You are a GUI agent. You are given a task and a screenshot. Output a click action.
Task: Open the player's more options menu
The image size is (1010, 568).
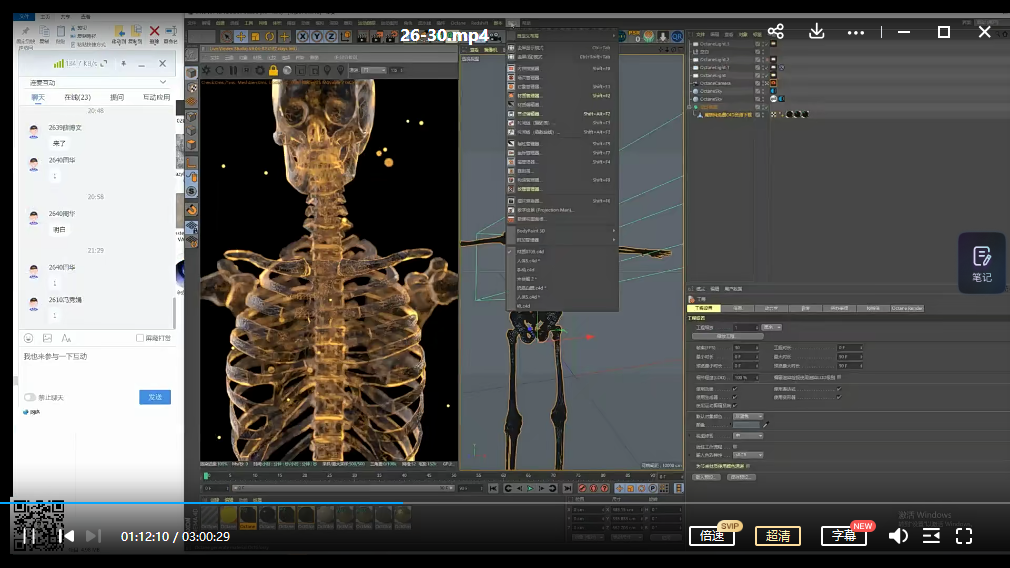856,32
